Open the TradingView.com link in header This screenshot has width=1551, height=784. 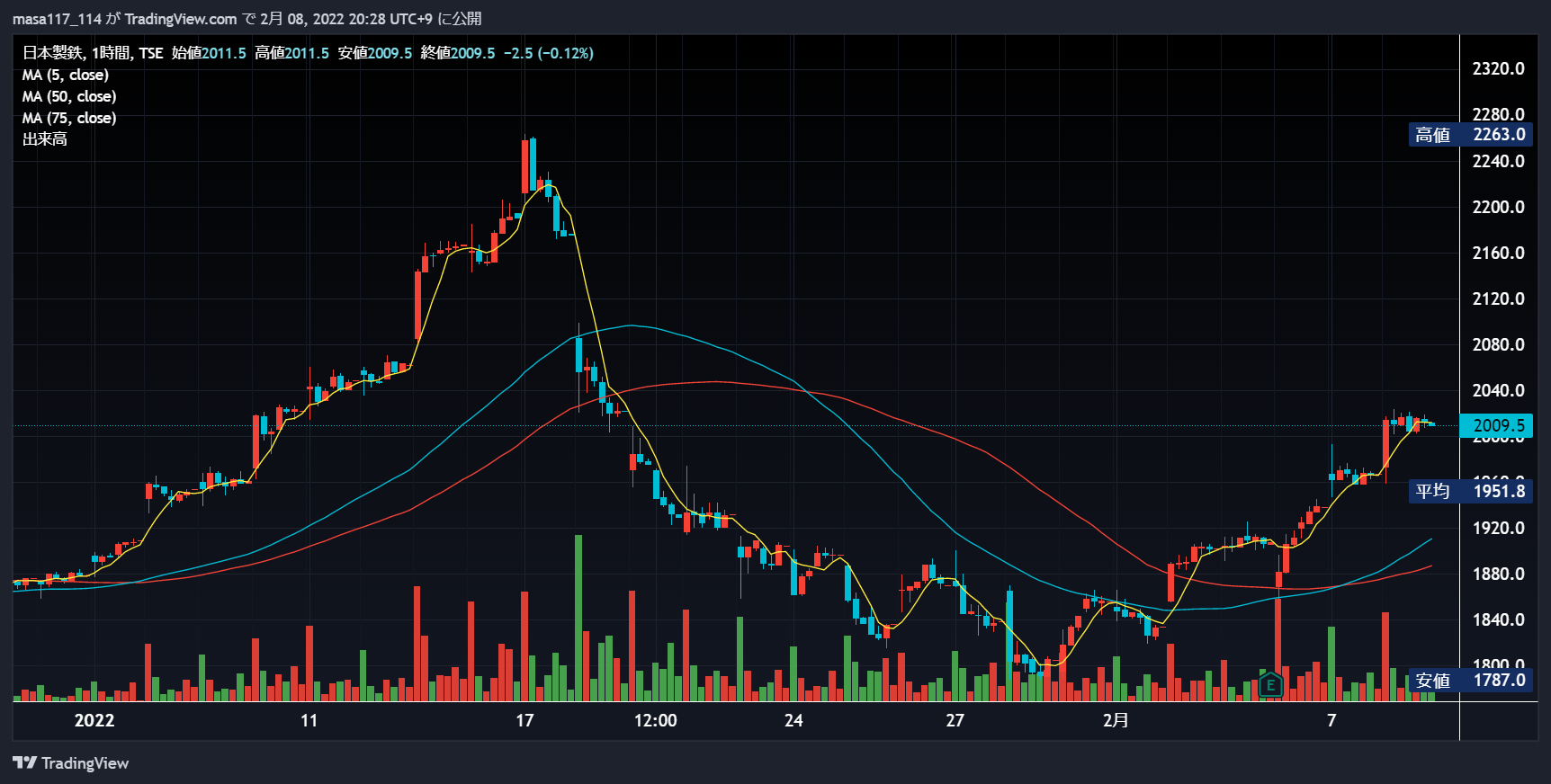(181, 19)
